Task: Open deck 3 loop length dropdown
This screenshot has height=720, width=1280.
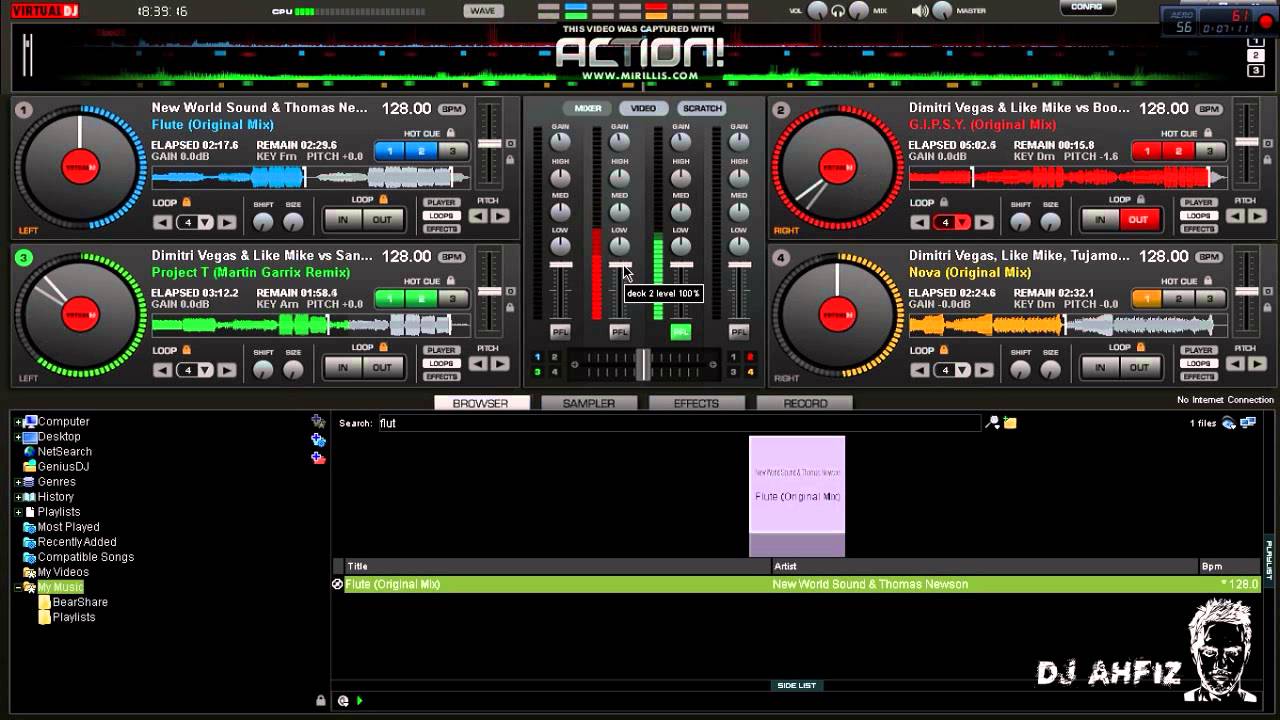Action: pos(205,370)
